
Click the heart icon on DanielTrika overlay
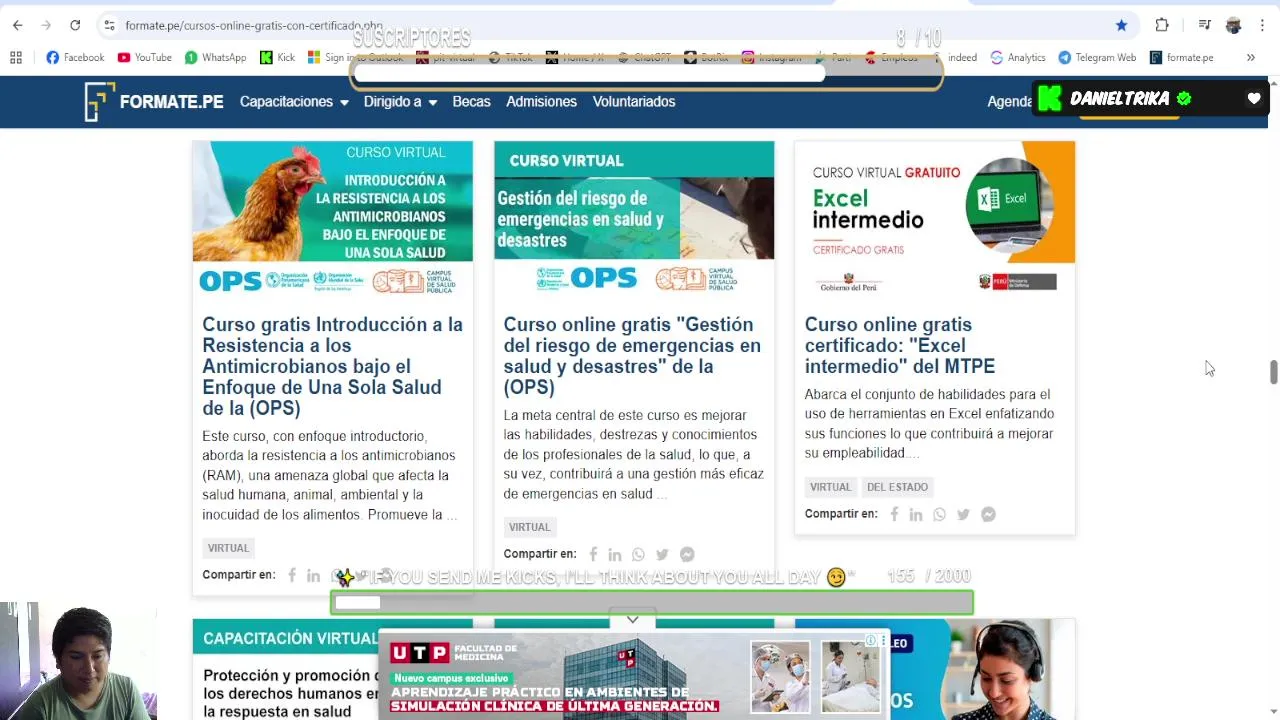tap(1254, 98)
